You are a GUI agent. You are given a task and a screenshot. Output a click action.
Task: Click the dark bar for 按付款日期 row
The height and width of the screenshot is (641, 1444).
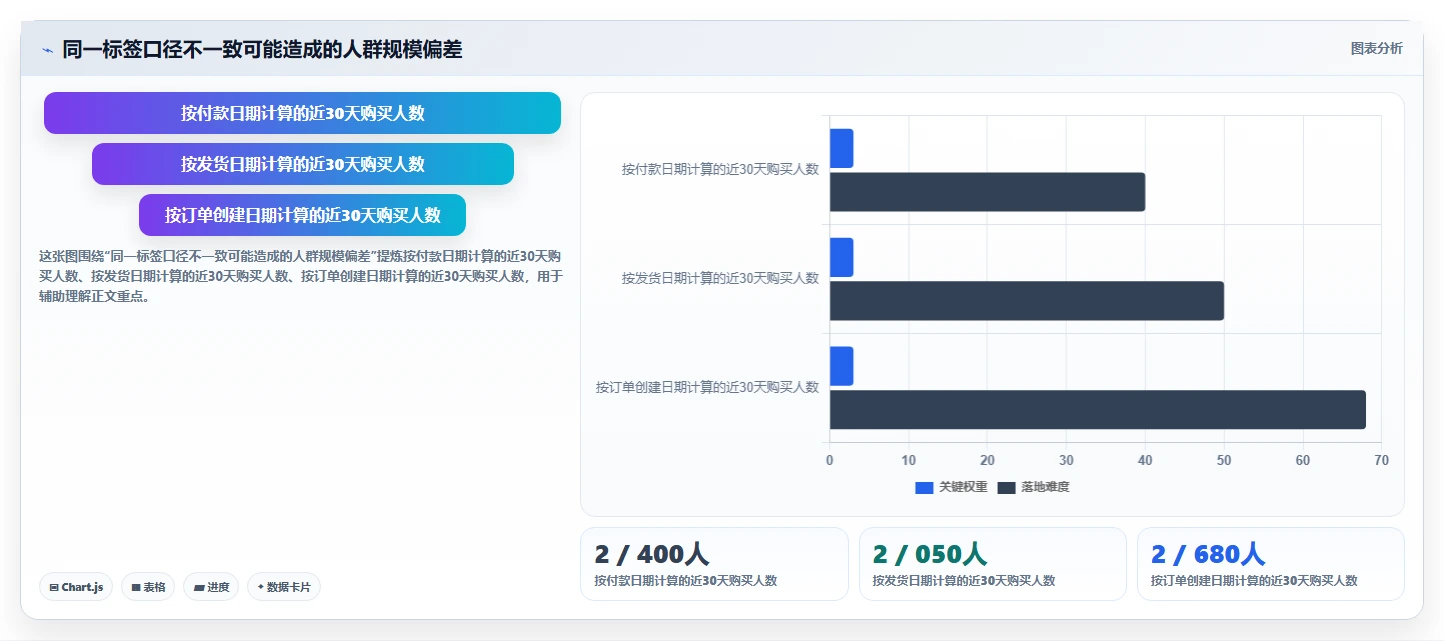[x=987, y=192]
